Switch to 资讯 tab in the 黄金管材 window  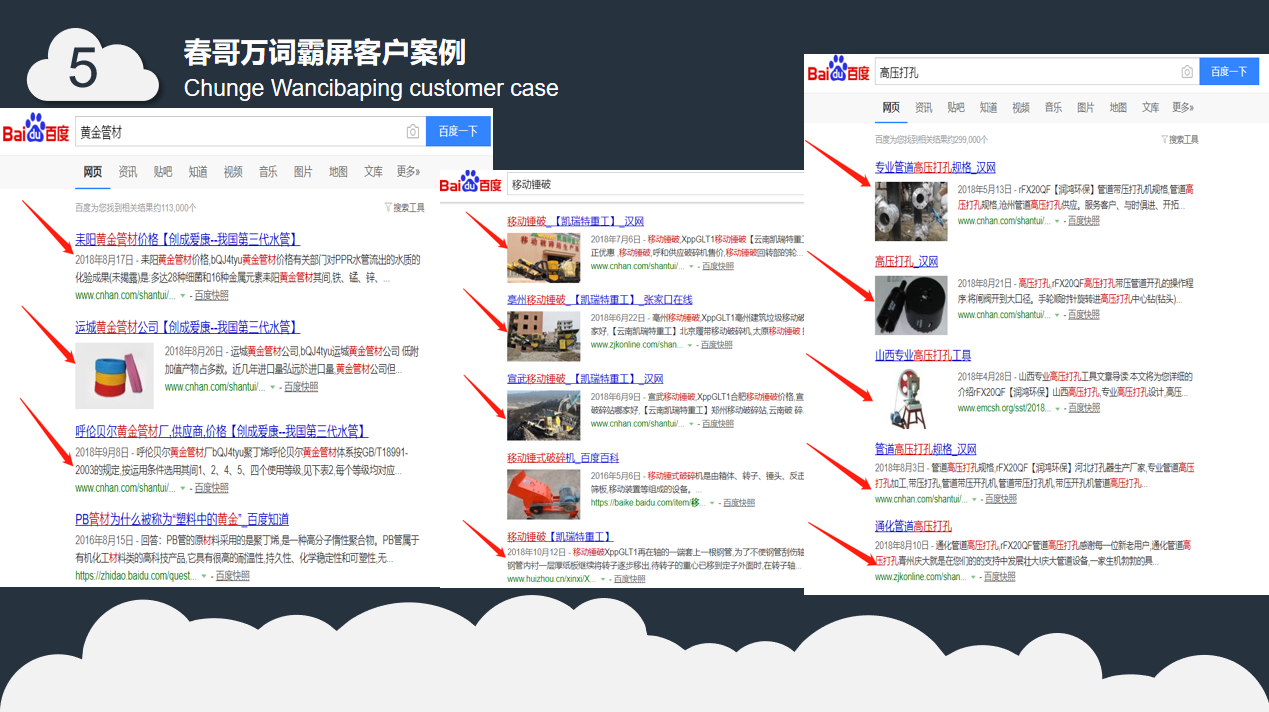click(x=128, y=172)
